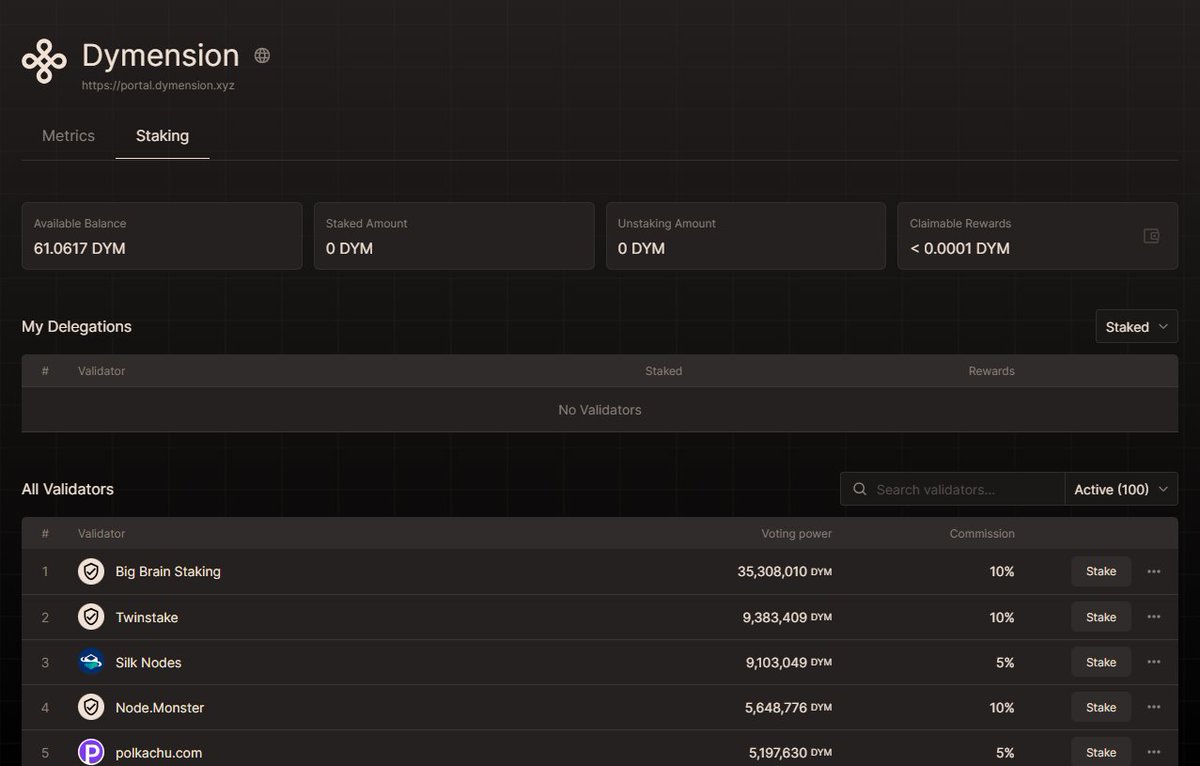Click the Staked column header in My Delegations
The width and height of the screenshot is (1200, 766).
pos(664,371)
